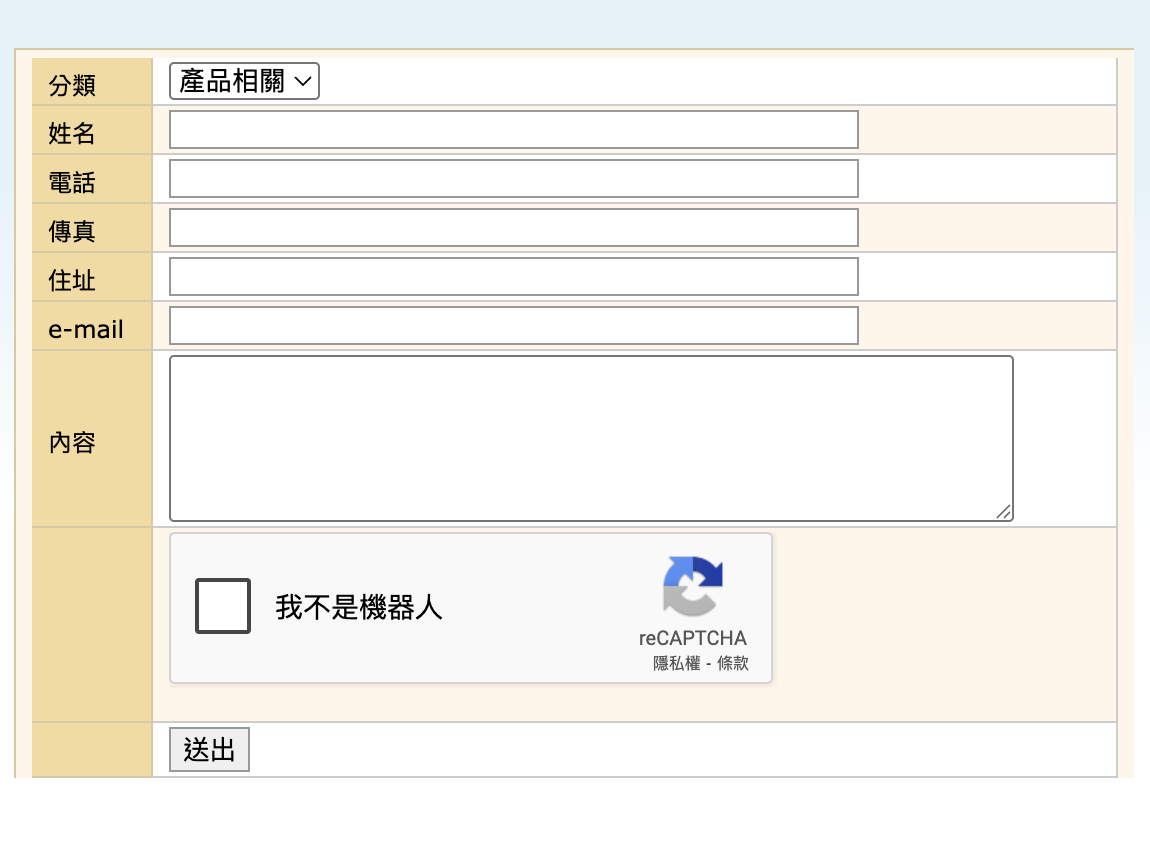Image resolution: width=1150 pixels, height=854 pixels.
Task: Click into the 住址 address field
Action: pyautogui.click(x=513, y=277)
